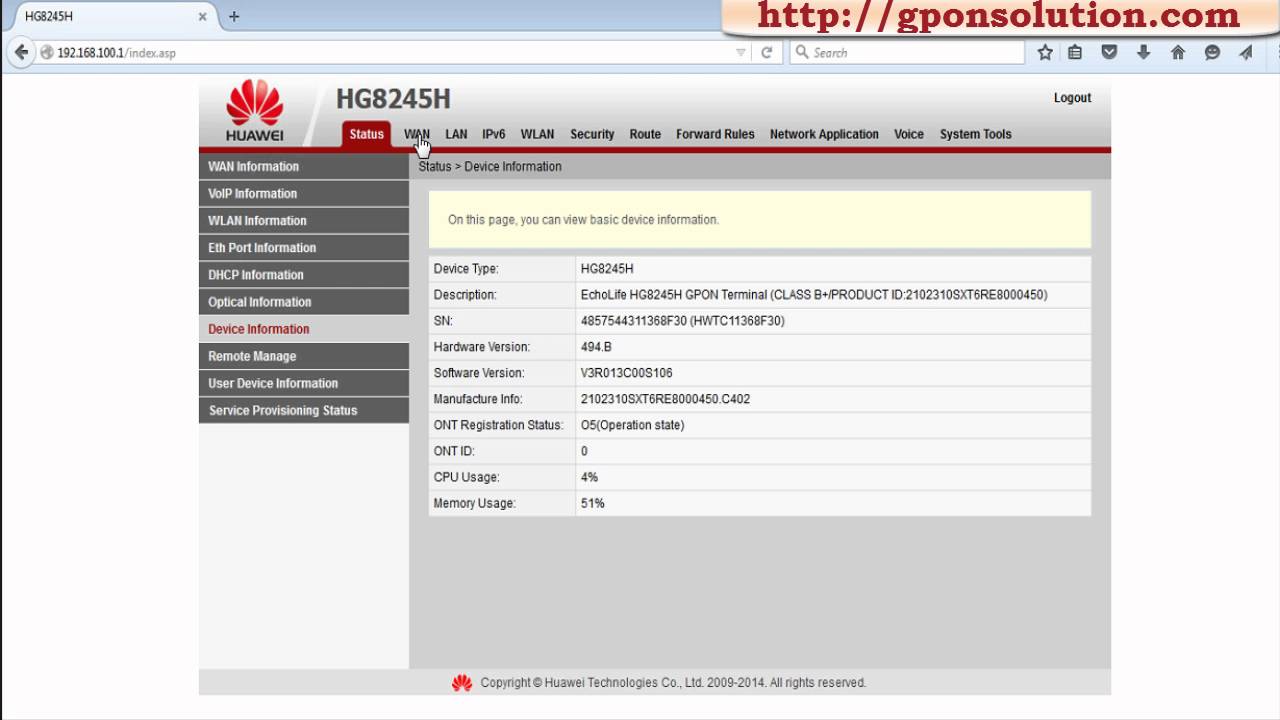Open Eth Port Information in the sidebar

304,248
